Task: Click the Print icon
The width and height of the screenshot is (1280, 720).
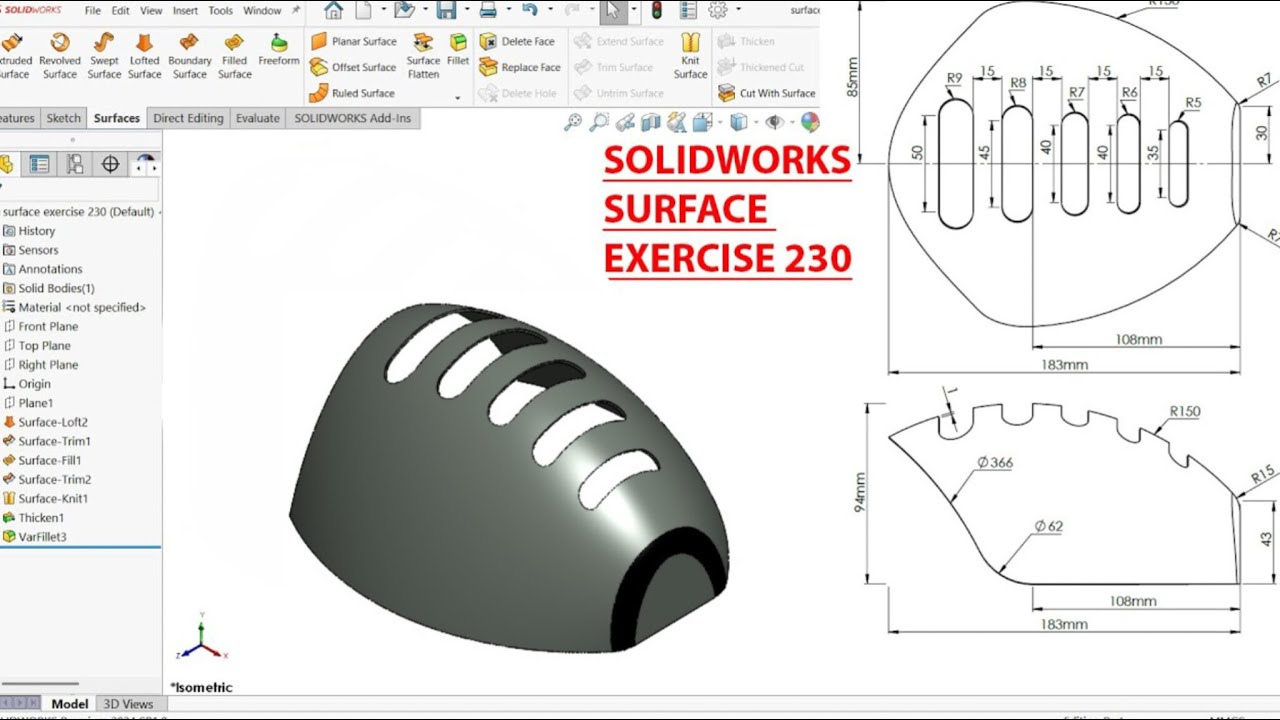Action: coord(488,11)
